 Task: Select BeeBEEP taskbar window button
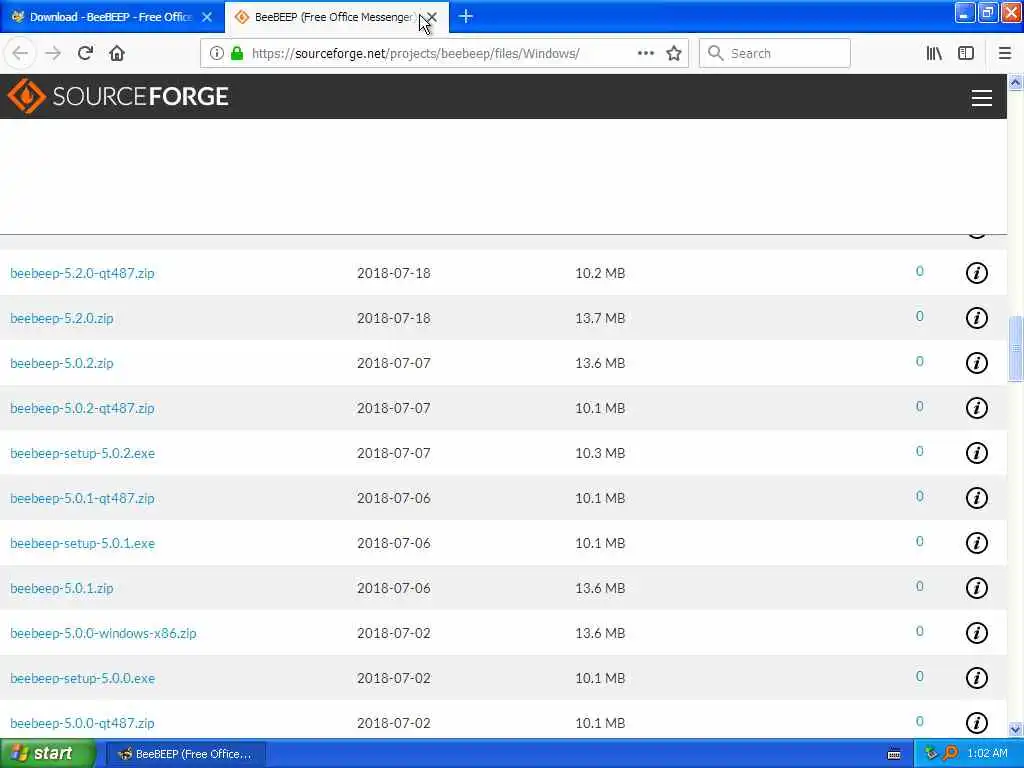click(185, 754)
